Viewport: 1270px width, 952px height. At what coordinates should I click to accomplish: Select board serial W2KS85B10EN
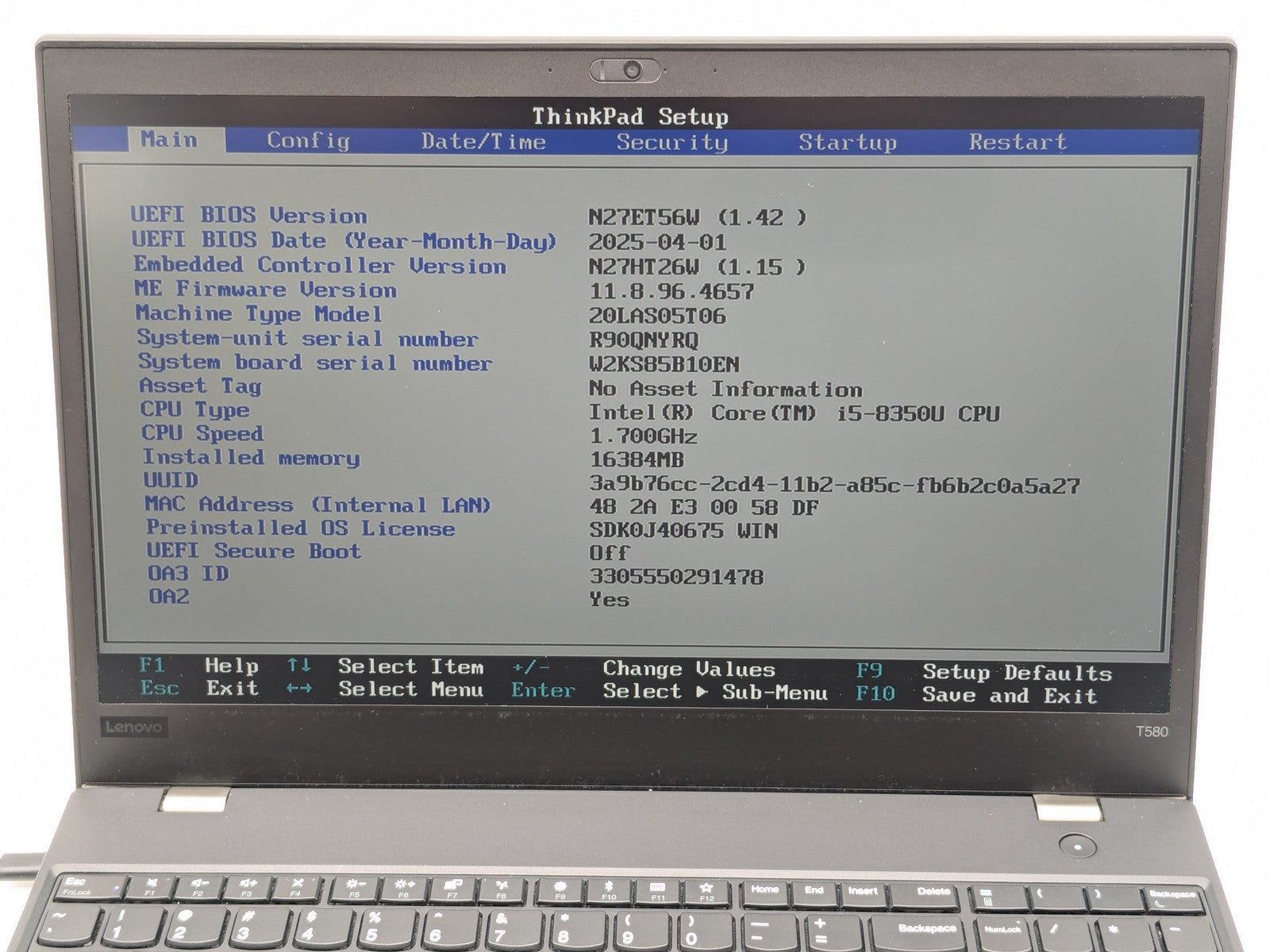tap(664, 364)
